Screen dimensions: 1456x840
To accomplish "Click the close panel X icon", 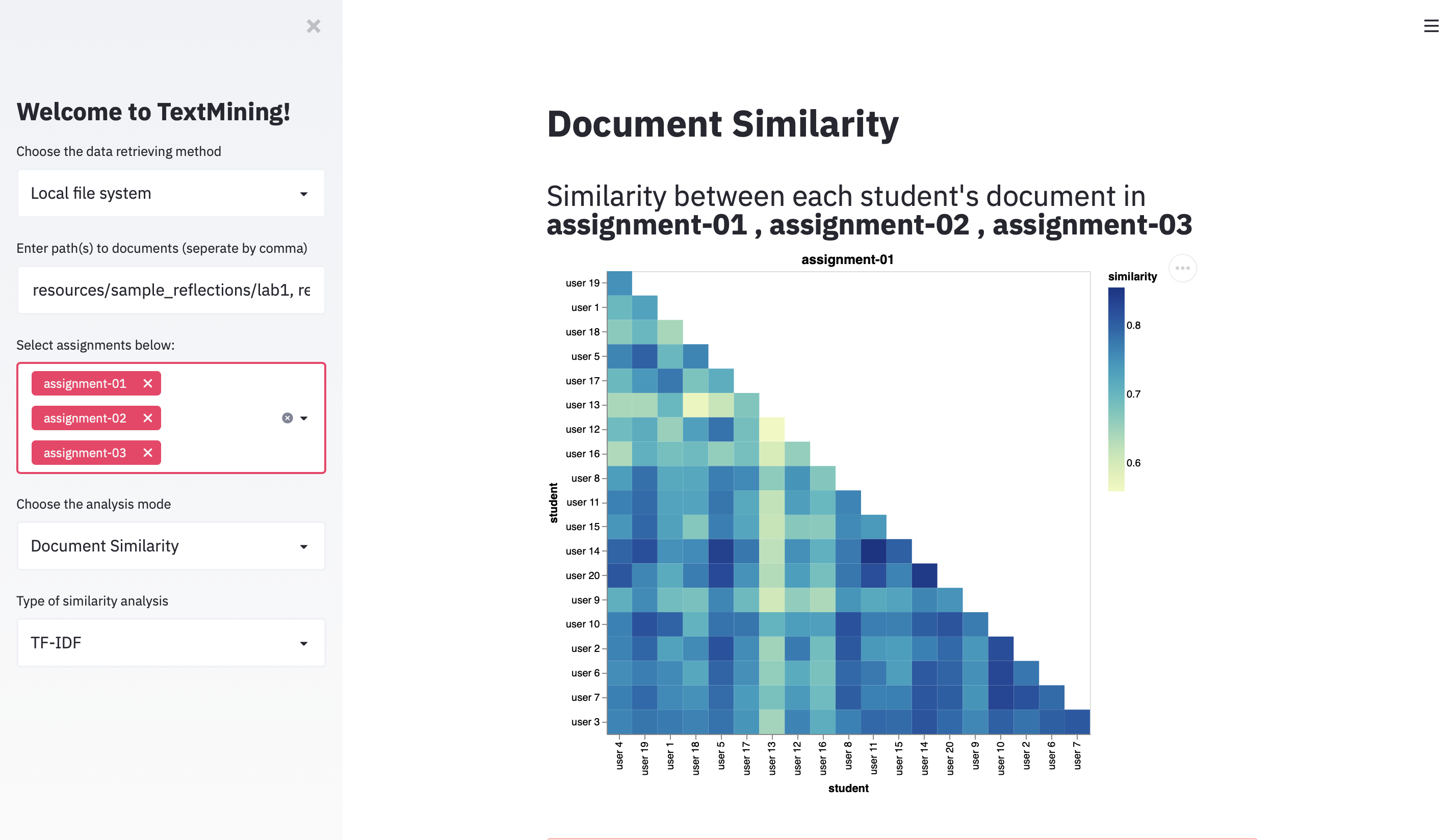I will [x=314, y=26].
